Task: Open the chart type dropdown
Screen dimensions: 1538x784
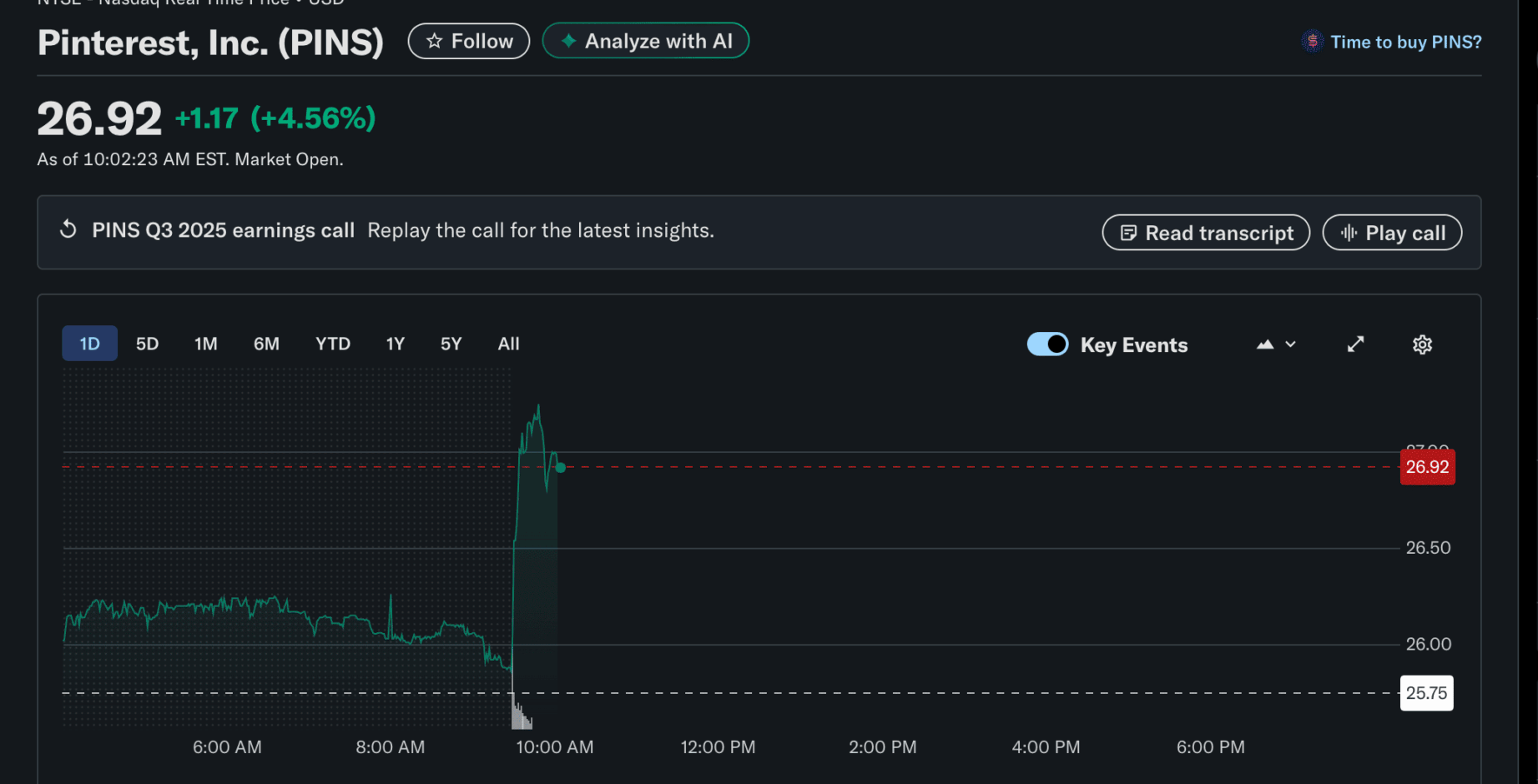Action: (1276, 344)
